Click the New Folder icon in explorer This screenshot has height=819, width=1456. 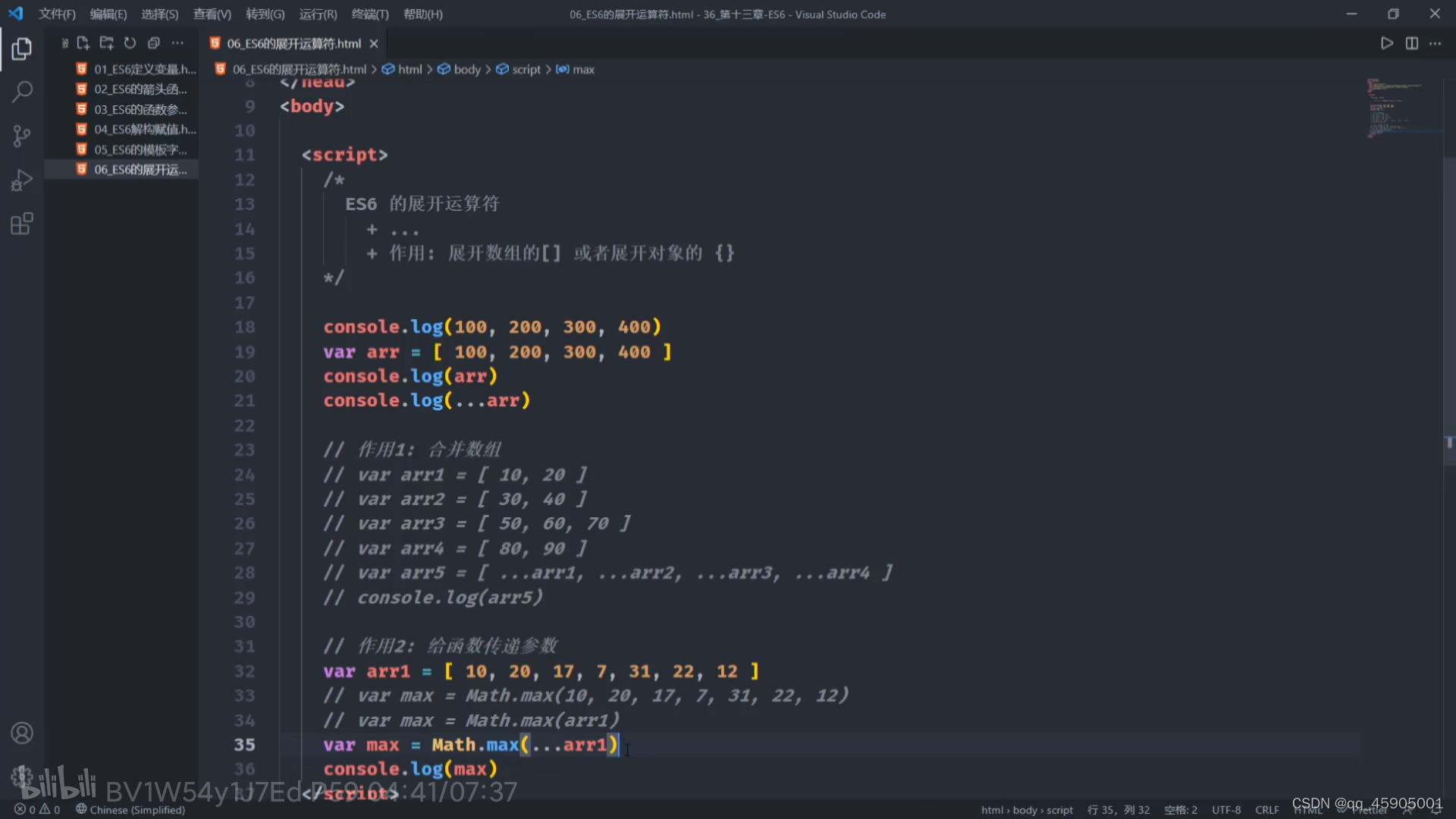106,43
